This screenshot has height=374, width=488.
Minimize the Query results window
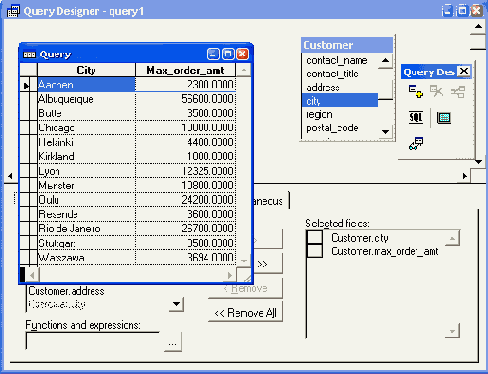pyautogui.click(x=213, y=54)
